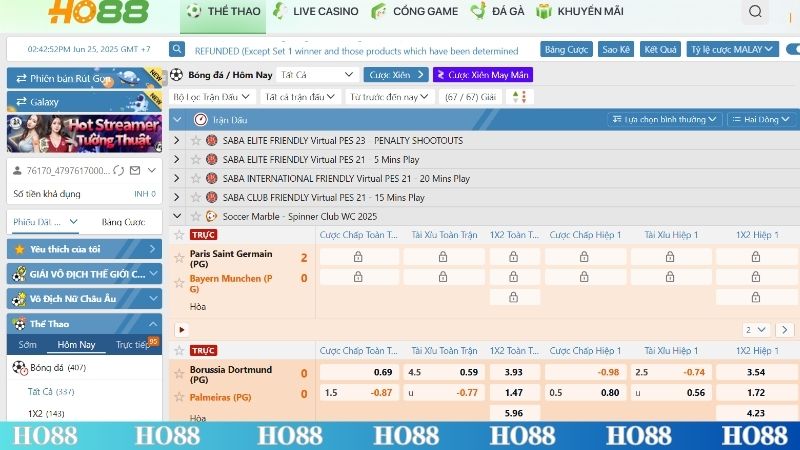The image size is (800, 450).
Task: Switch to the Sớm tab
Action: click(x=28, y=344)
